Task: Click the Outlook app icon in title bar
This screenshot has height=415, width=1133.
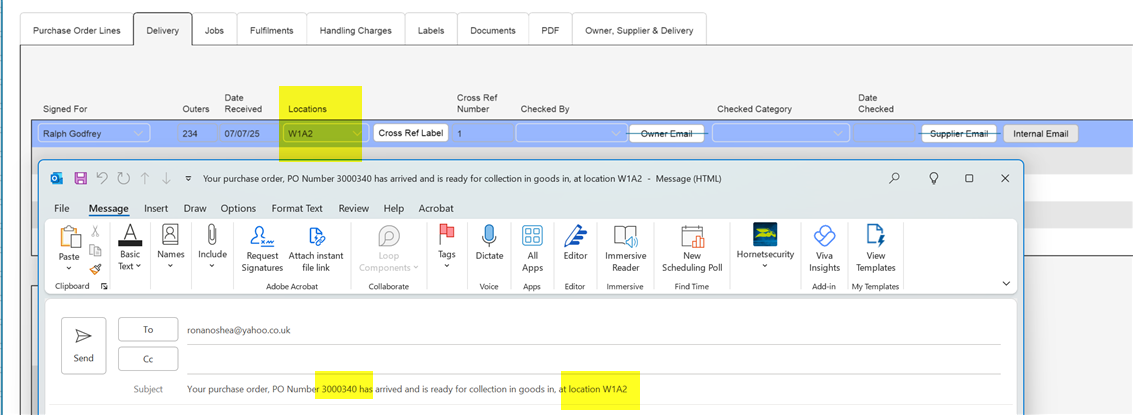Action: click(x=57, y=178)
